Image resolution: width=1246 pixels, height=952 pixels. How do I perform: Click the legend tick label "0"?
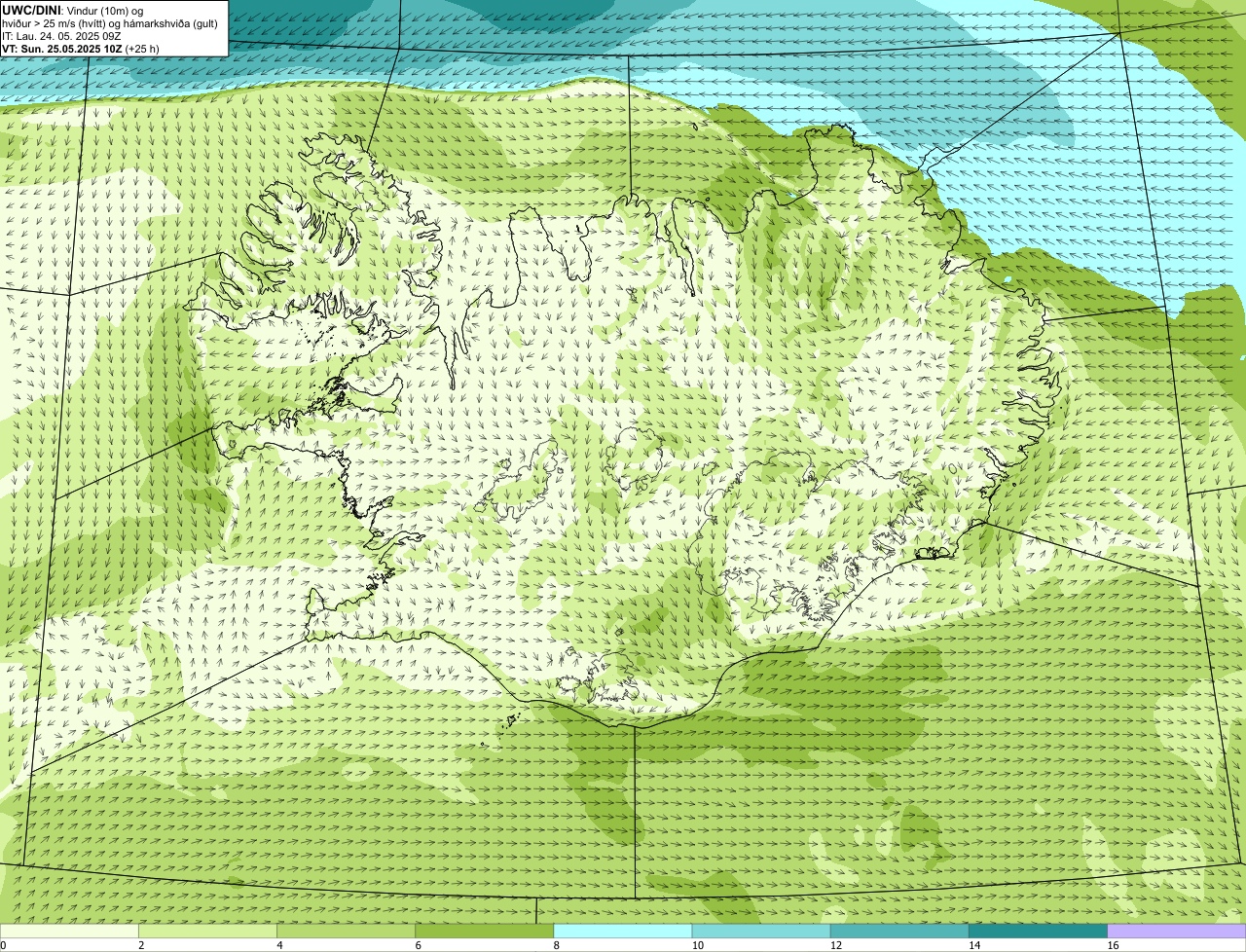[3, 945]
